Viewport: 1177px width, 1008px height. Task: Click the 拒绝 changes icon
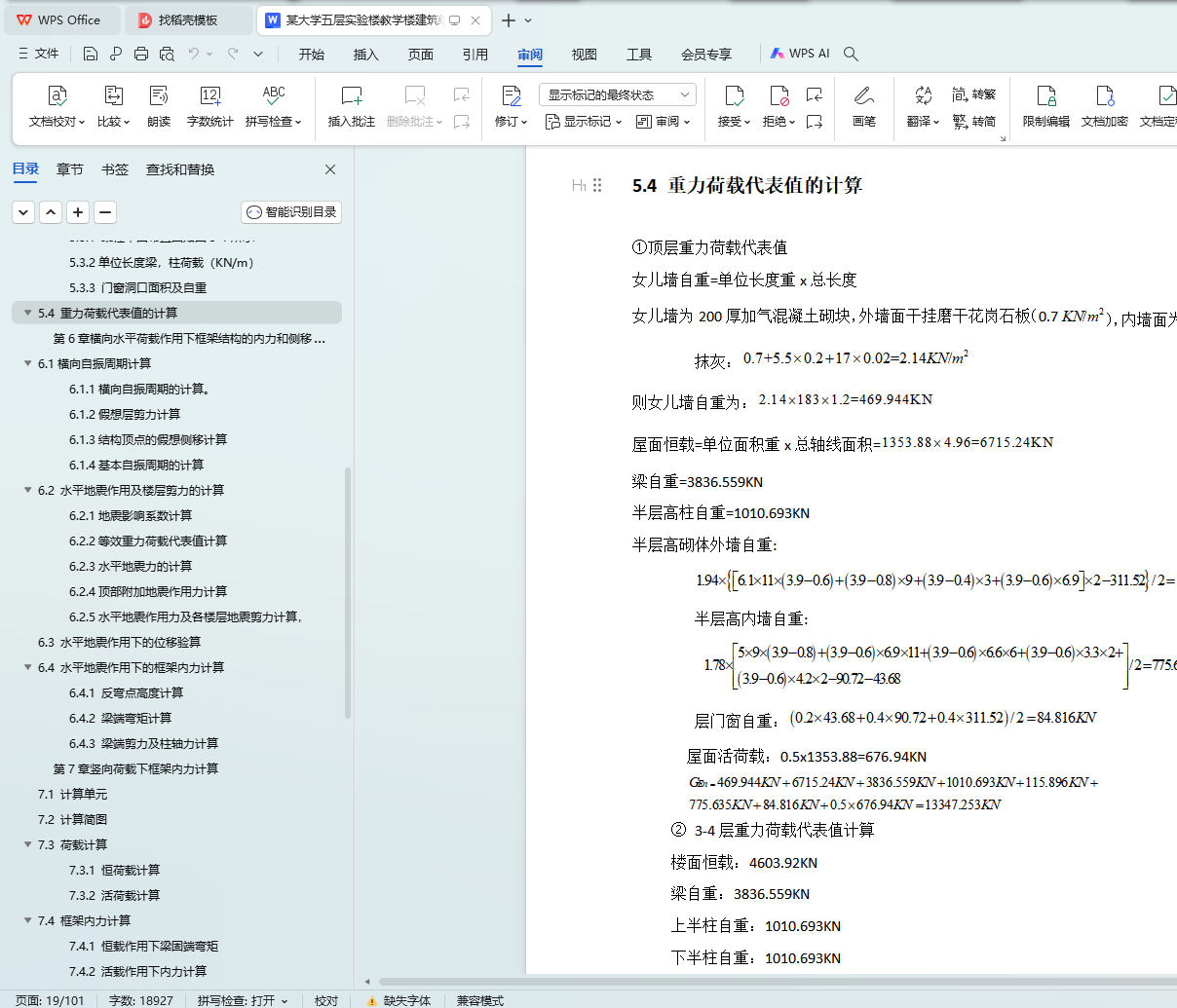[x=779, y=95]
